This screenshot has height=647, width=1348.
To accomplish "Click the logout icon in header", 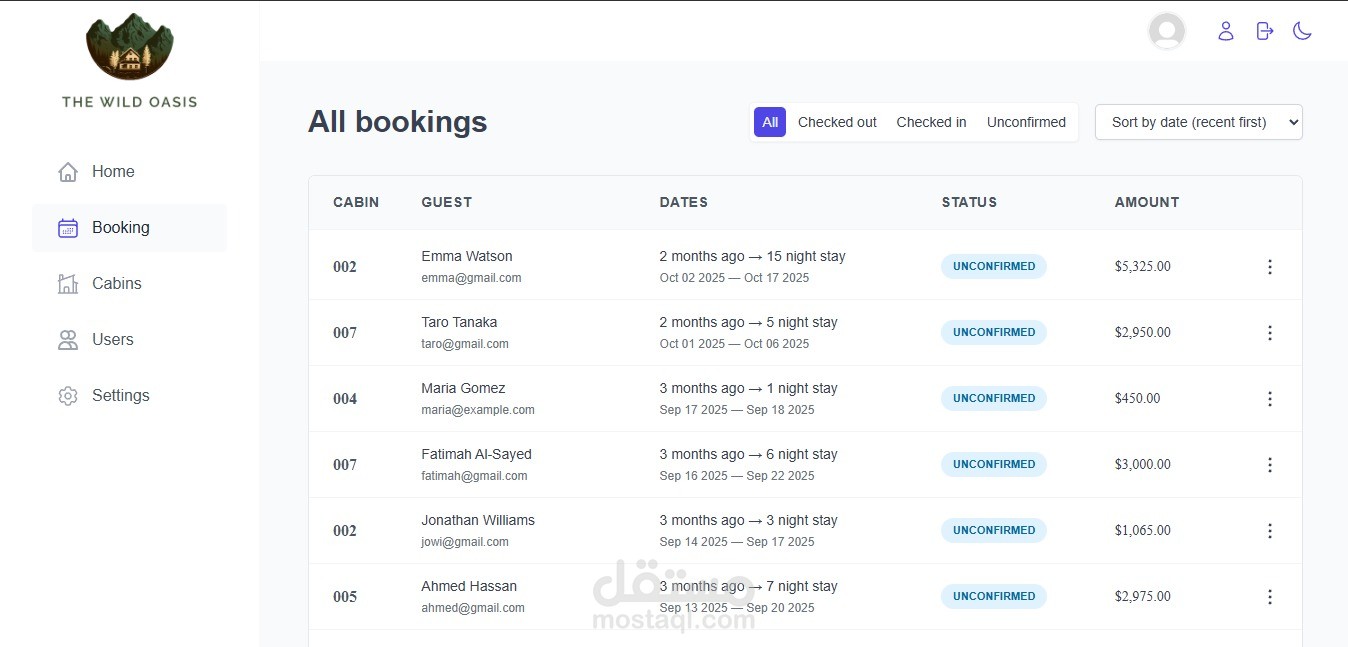I will (x=1265, y=31).
